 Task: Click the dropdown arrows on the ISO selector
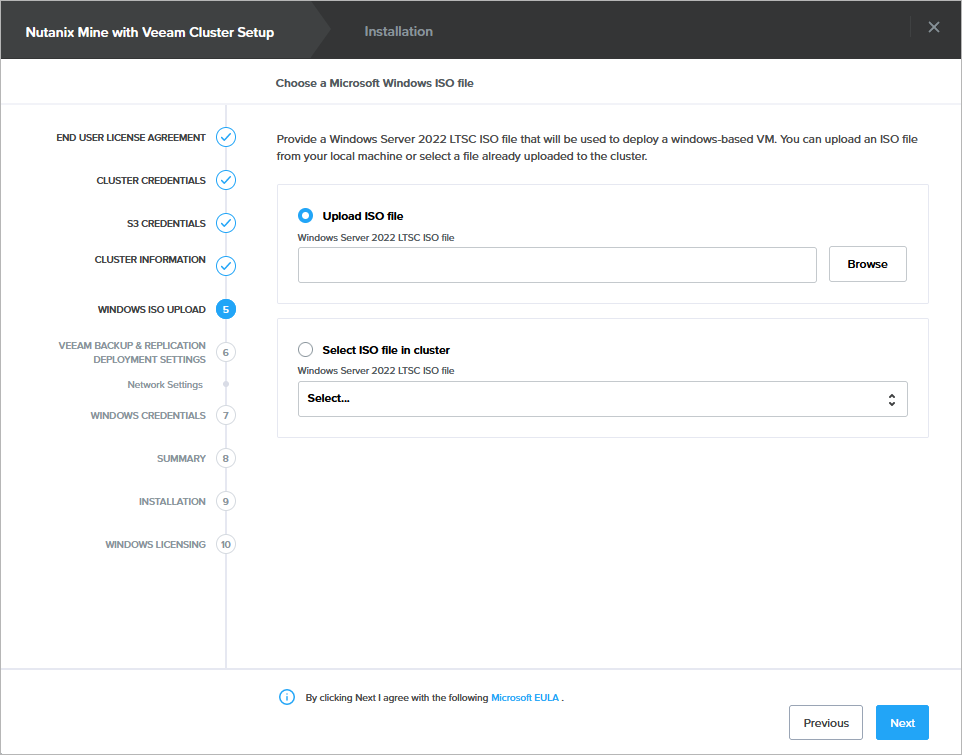pos(891,400)
